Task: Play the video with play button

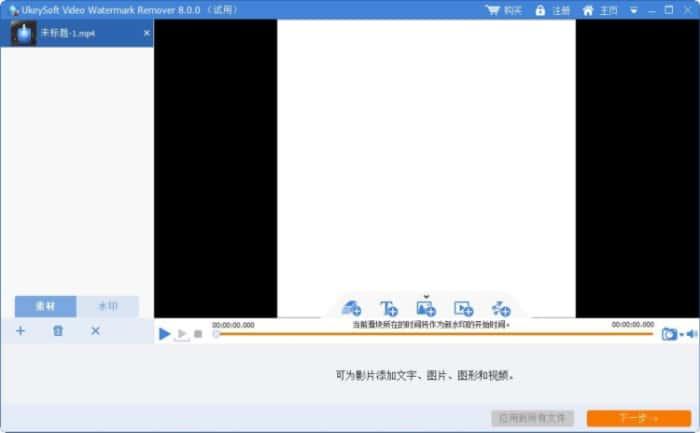Action: click(x=165, y=334)
